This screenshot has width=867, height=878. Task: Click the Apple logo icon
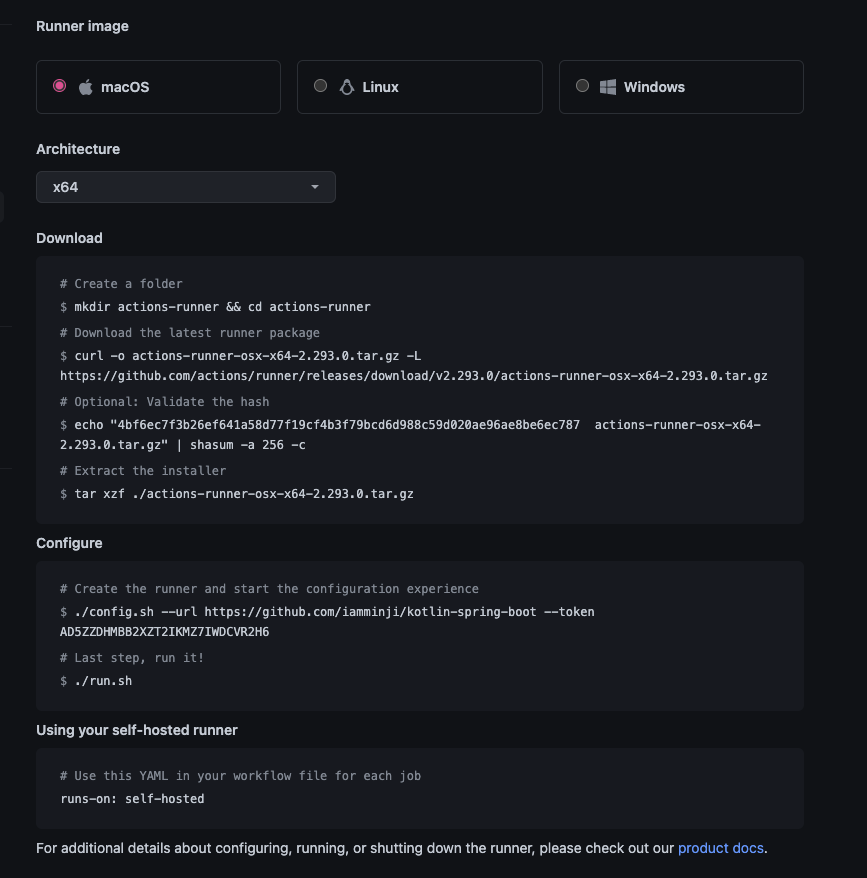pos(85,87)
